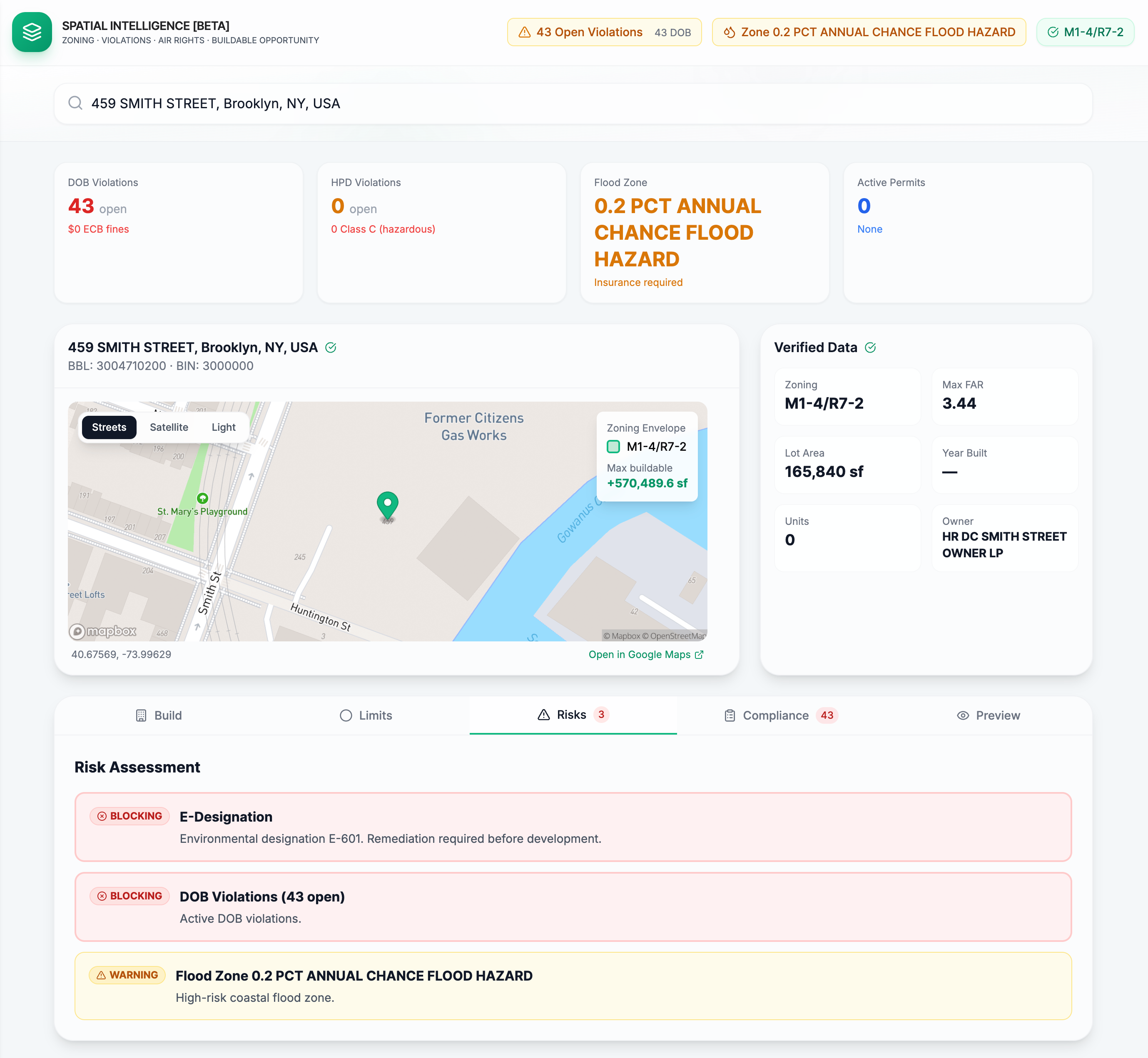
Task: Click the address search input field
Action: tap(401, 104)
